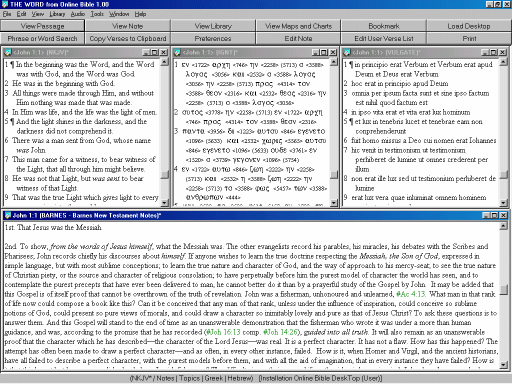Open View Maps and Charts
Screen dimensions: 512x384
tap(298, 26)
